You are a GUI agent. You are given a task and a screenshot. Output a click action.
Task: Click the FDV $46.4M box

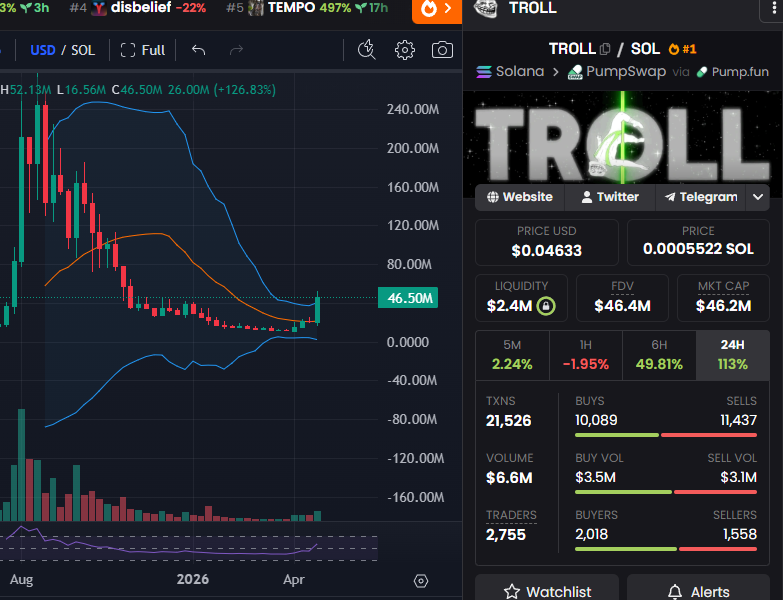coord(622,298)
